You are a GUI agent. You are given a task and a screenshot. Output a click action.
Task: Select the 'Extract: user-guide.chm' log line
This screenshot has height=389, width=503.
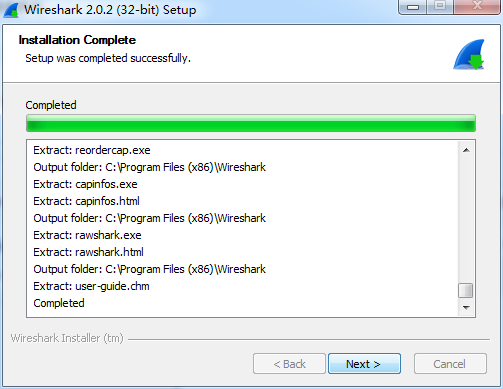[91, 286]
